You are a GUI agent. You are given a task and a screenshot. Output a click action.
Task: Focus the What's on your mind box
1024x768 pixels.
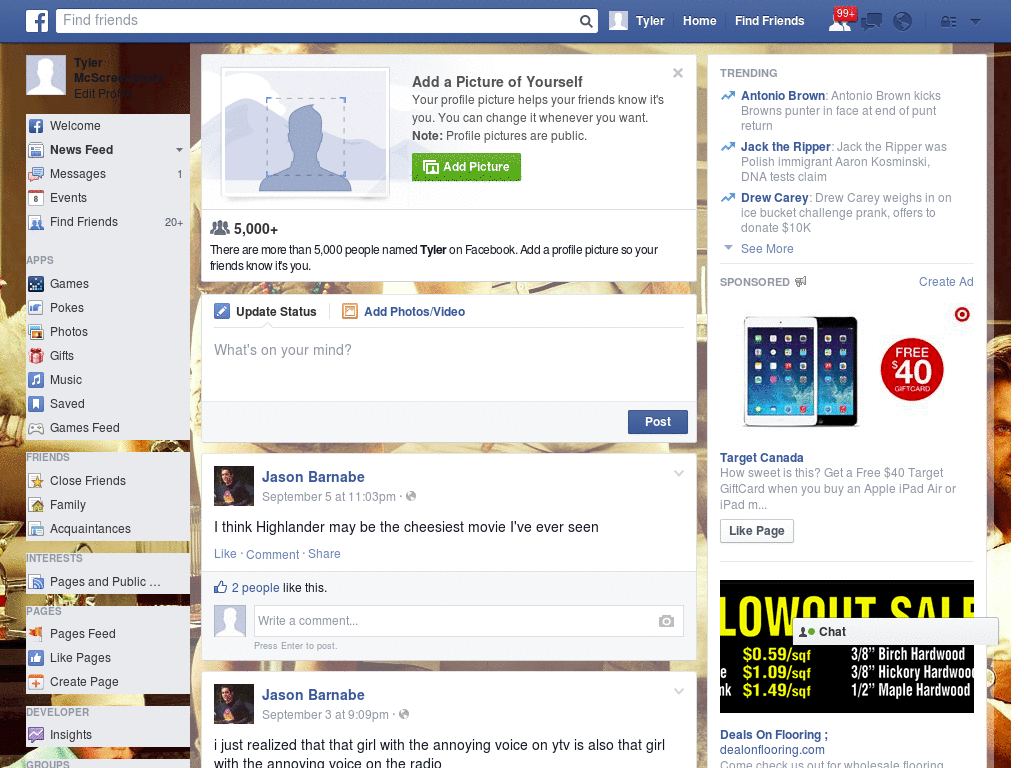click(449, 366)
